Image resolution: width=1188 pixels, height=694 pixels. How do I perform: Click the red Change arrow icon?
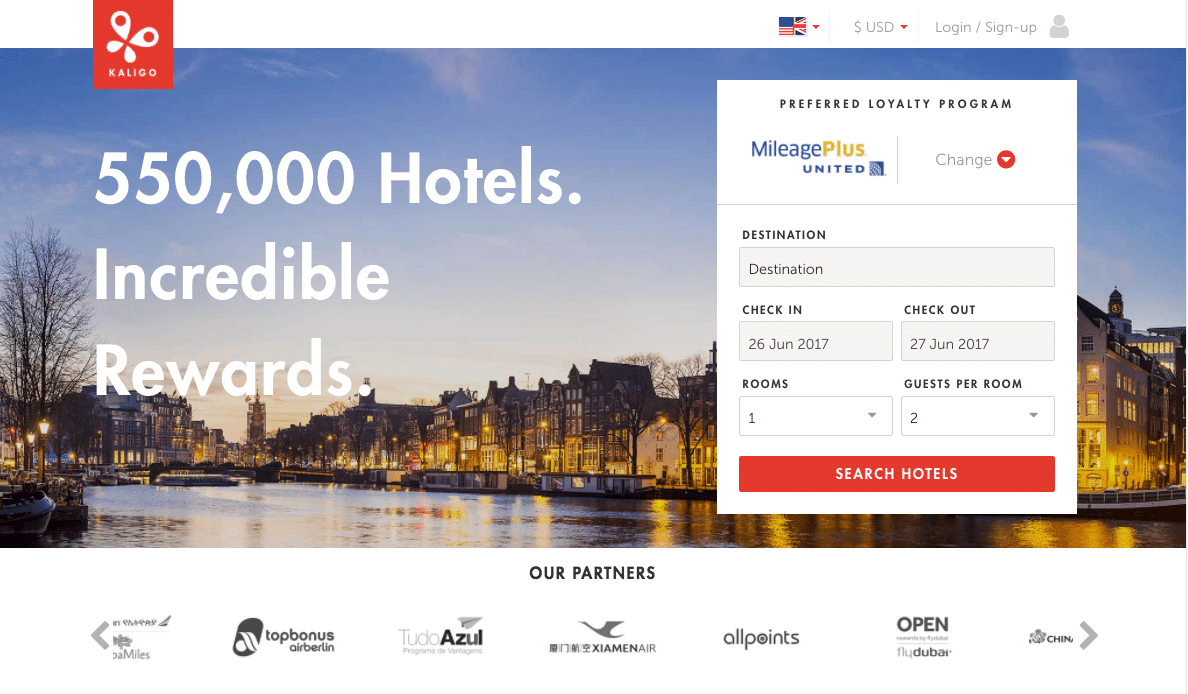[x=1006, y=159]
